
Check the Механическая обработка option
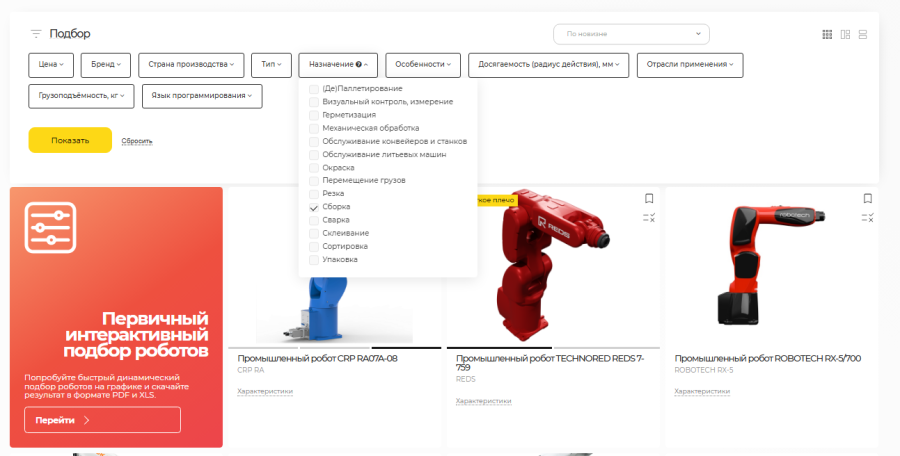[314, 129]
